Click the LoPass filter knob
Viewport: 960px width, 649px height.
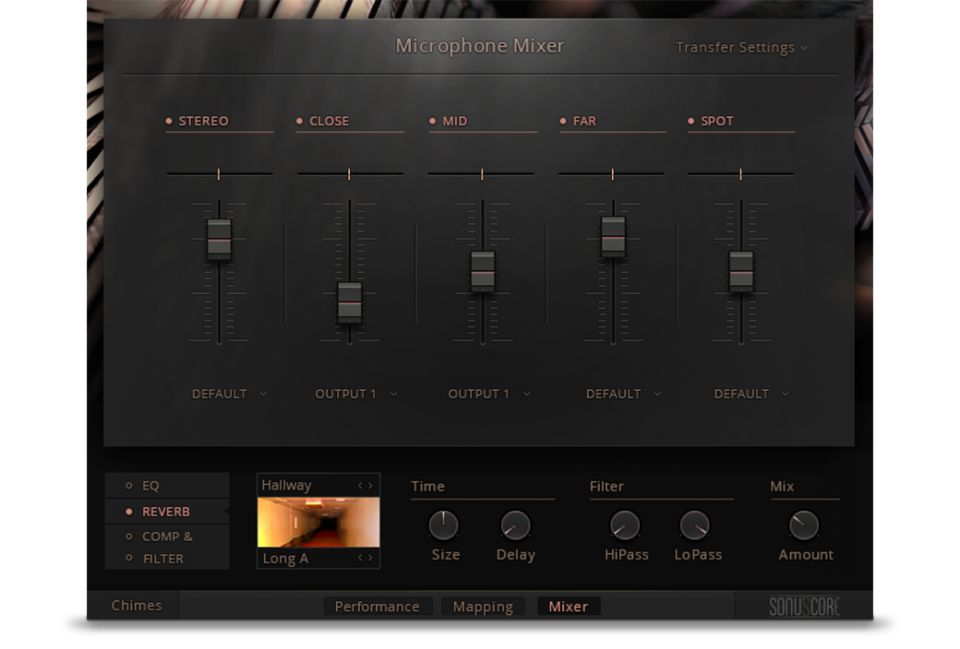[x=695, y=525]
